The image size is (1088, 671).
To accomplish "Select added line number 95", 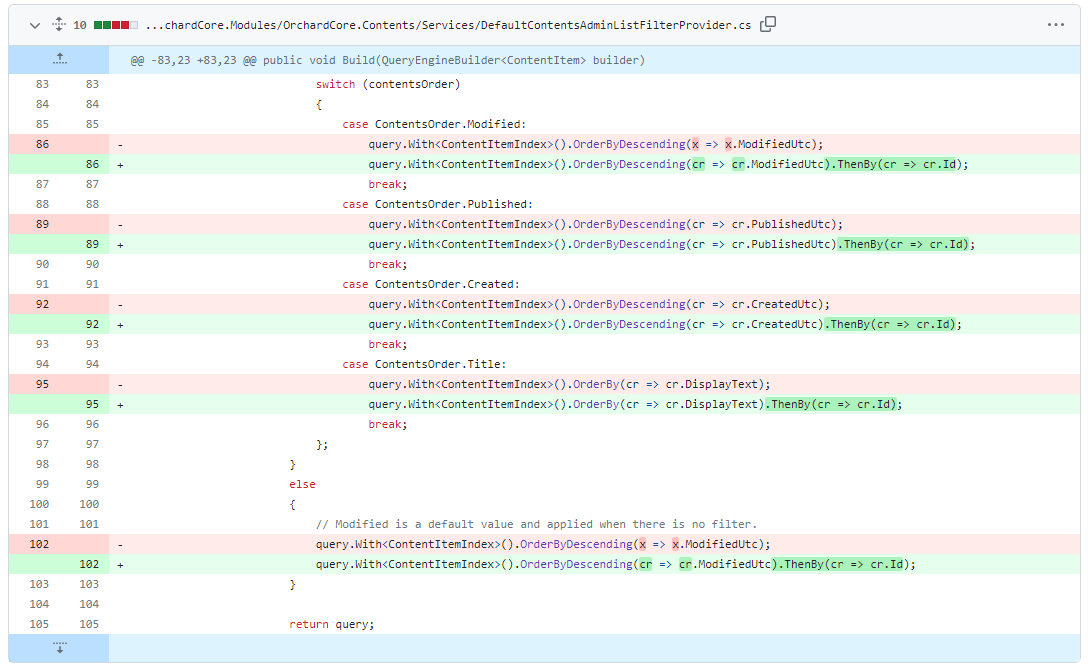I will 92,404.
